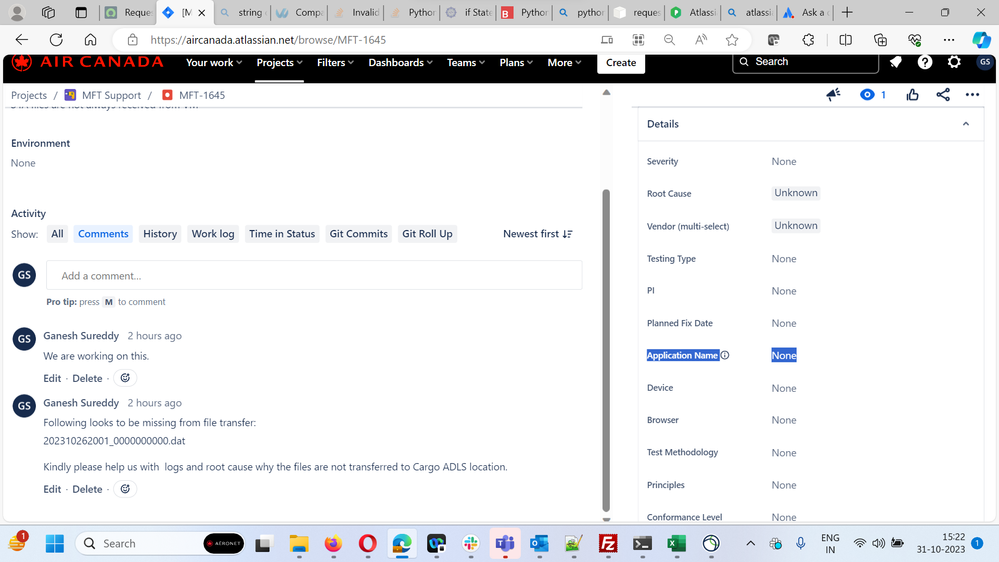Show the Work log tab

click(x=213, y=234)
